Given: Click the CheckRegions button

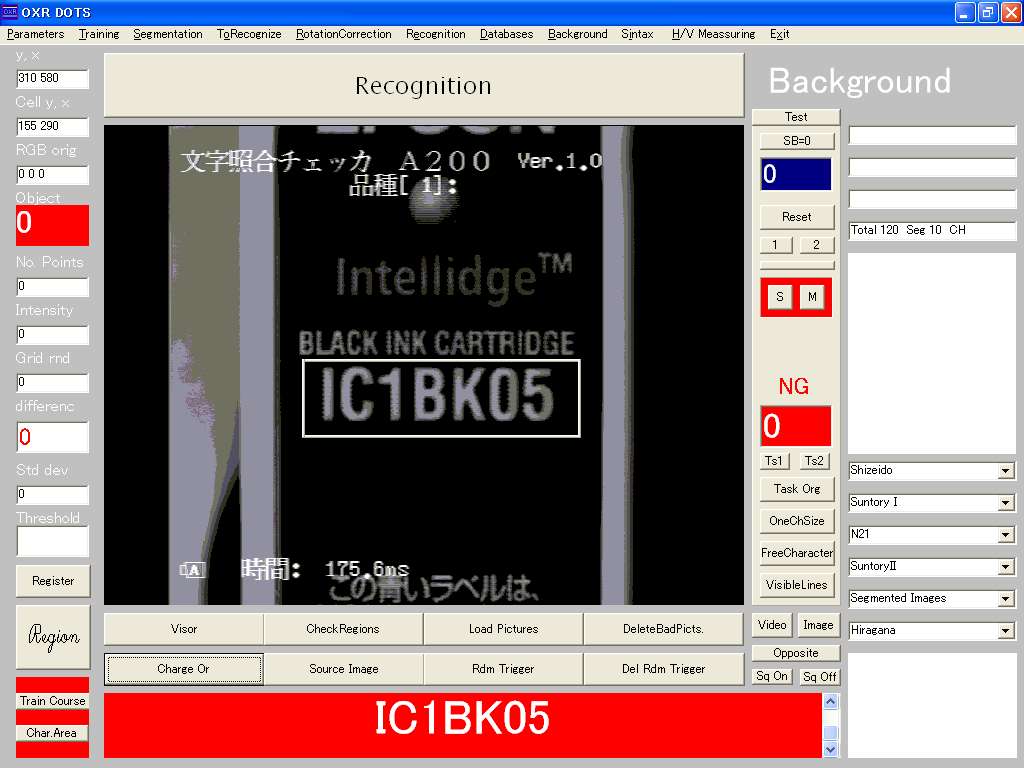Looking at the screenshot, I should click(344, 629).
